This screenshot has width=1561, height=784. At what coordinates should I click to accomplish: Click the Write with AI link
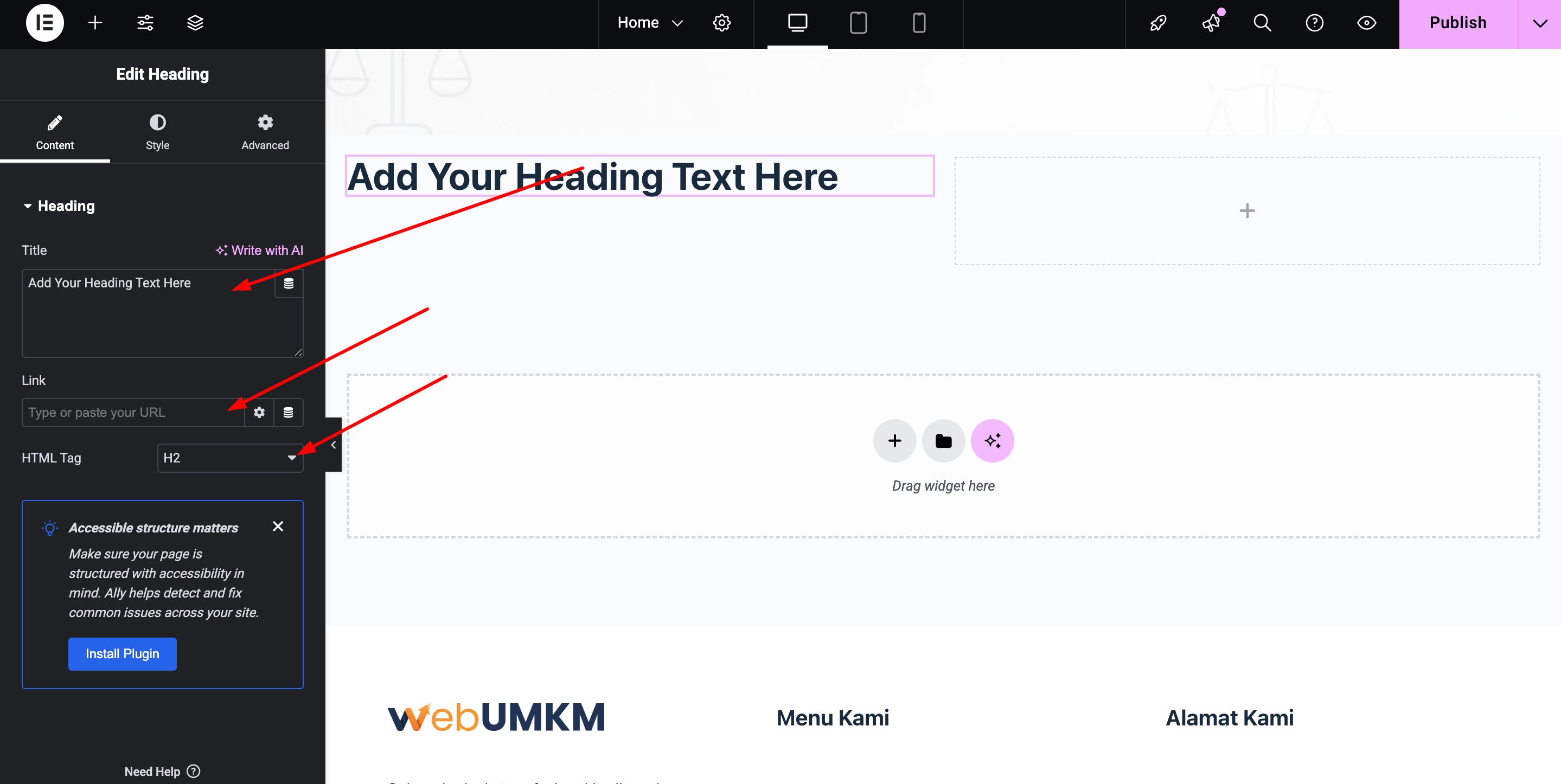pyautogui.click(x=259, y=250)
